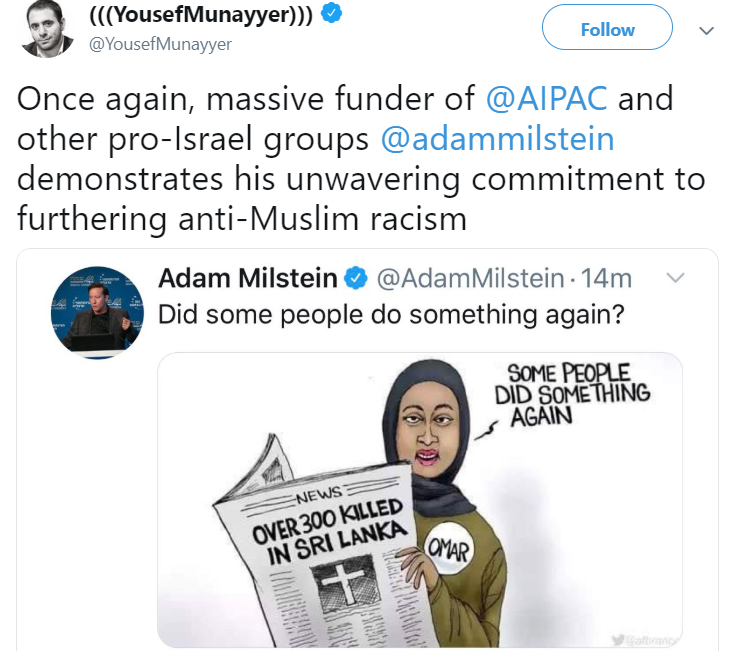
Task: Open the @AIPAC mention link
Action: click(x=546, y=98)
